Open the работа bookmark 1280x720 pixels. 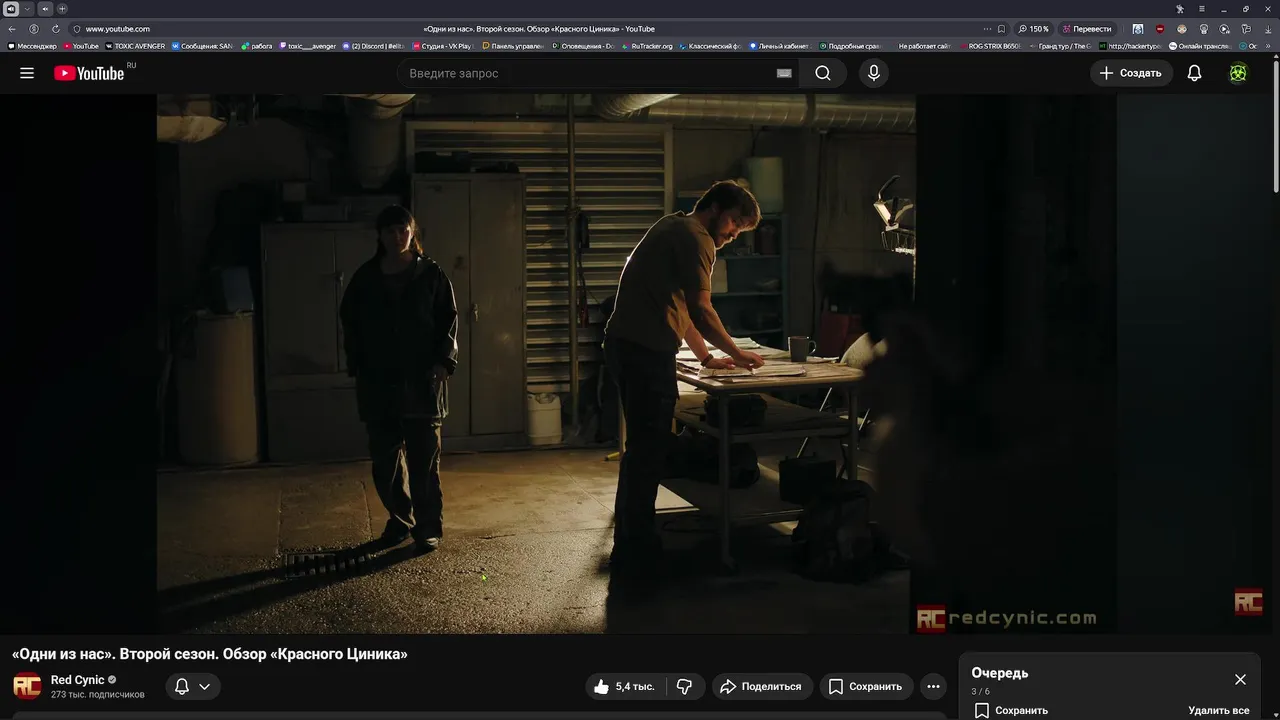point(256,46)
